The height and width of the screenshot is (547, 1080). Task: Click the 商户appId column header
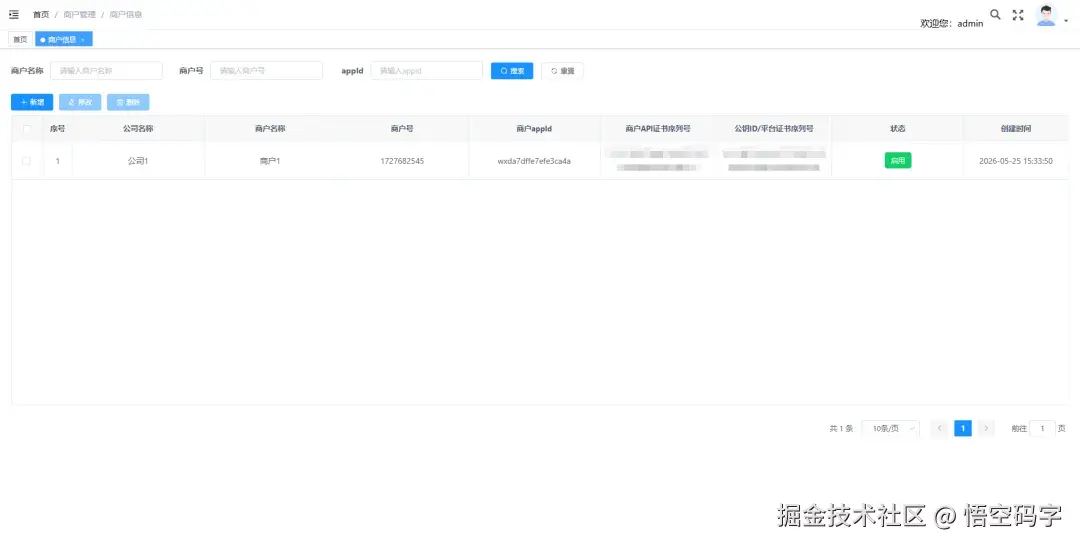point(534,129)
